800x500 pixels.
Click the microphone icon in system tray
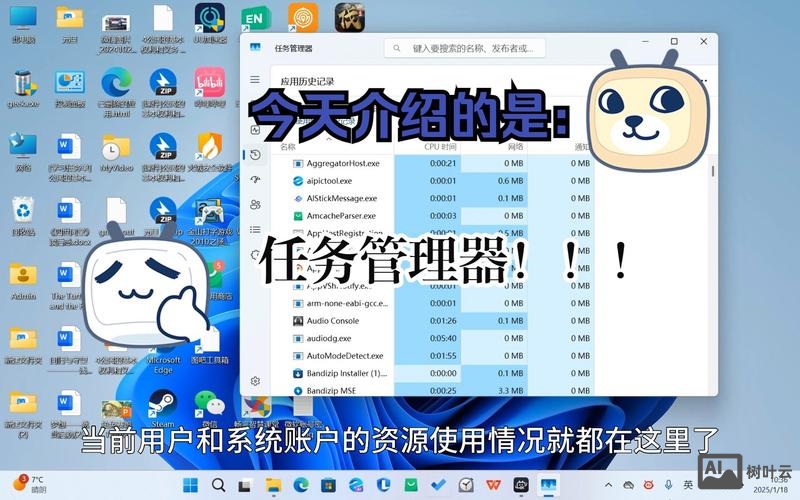668,485
